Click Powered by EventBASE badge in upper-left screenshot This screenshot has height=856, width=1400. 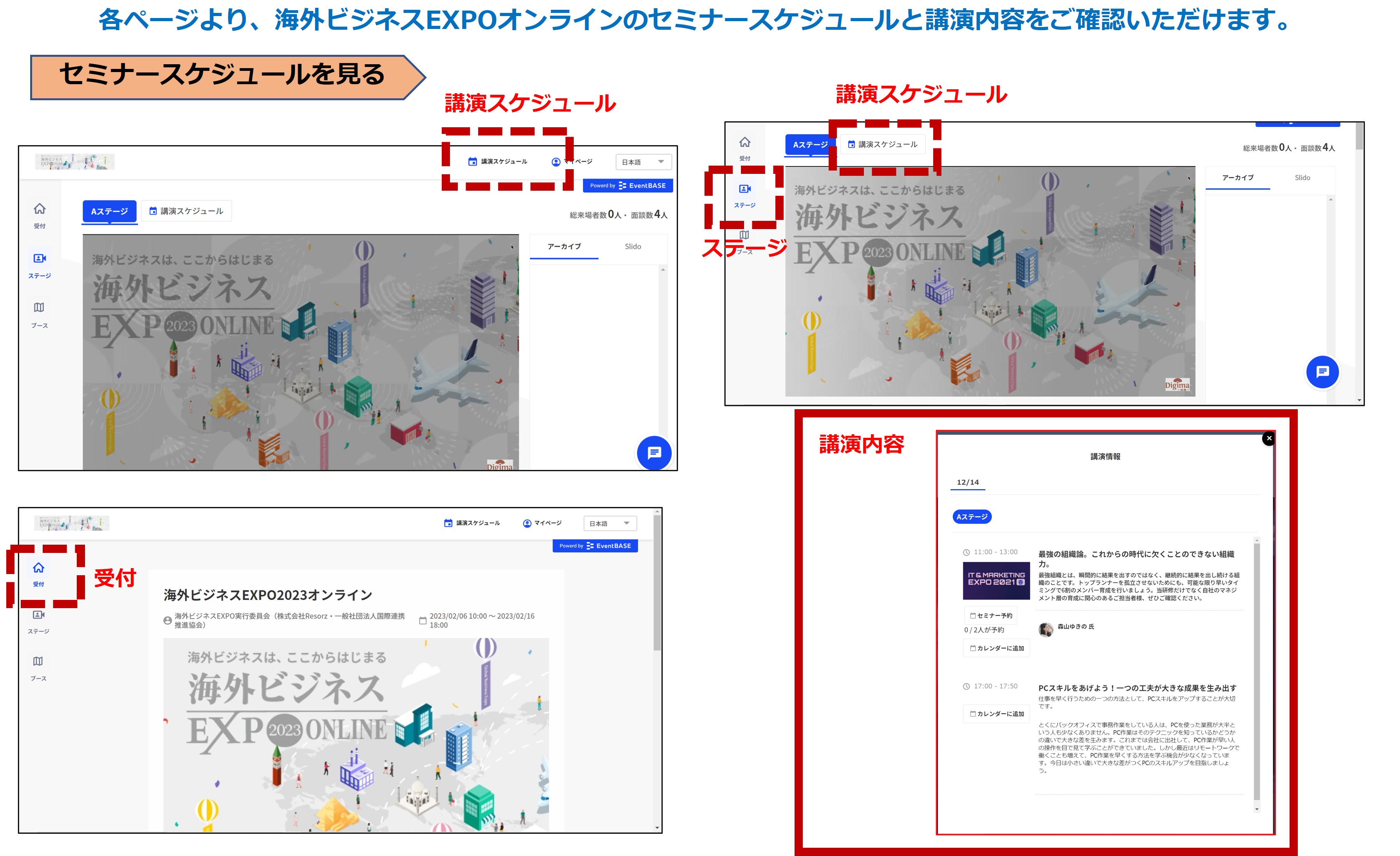click(x=628, y=185)
